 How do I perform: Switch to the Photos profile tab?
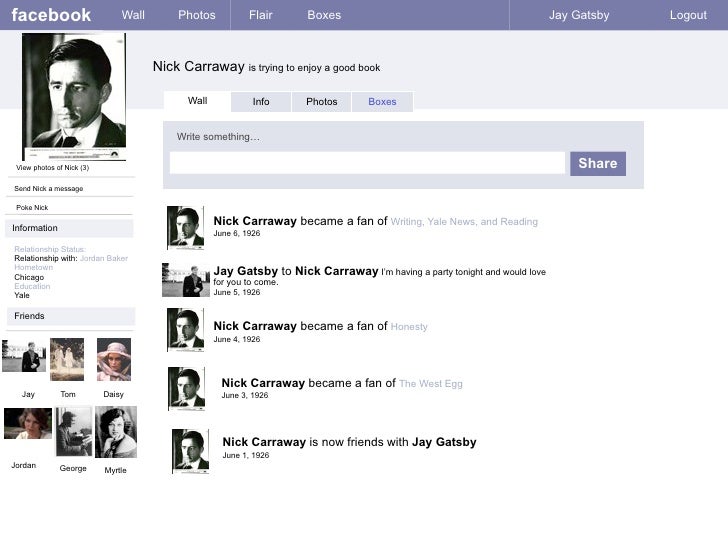pos(321,102)
